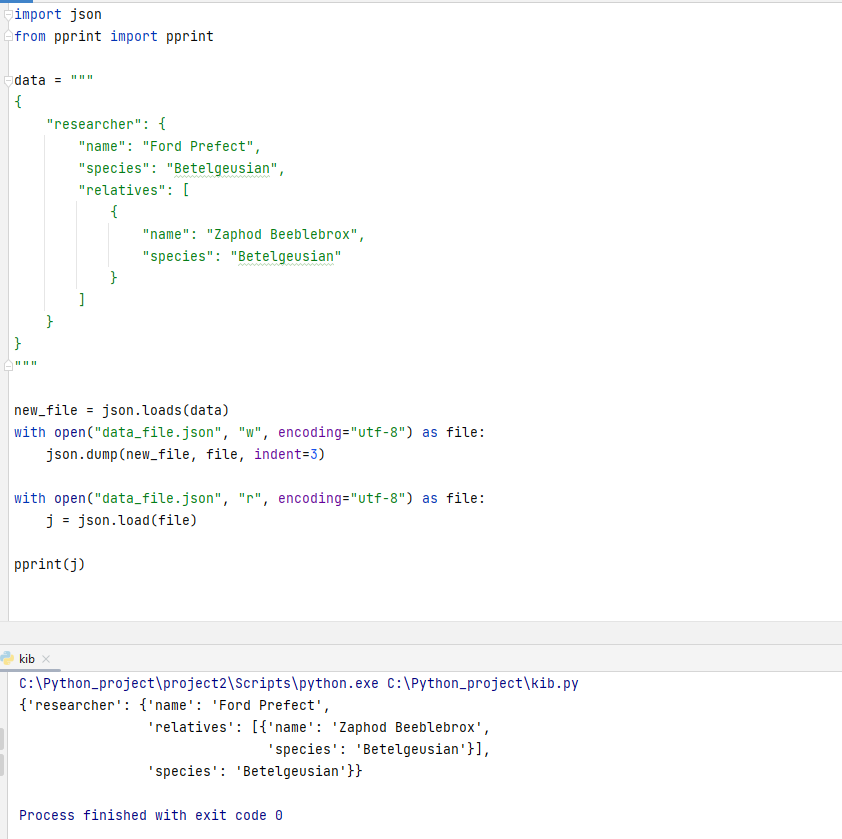
Task: Click the fold end marker beside 'from pprint'
Action: click(x=8, y=37)
